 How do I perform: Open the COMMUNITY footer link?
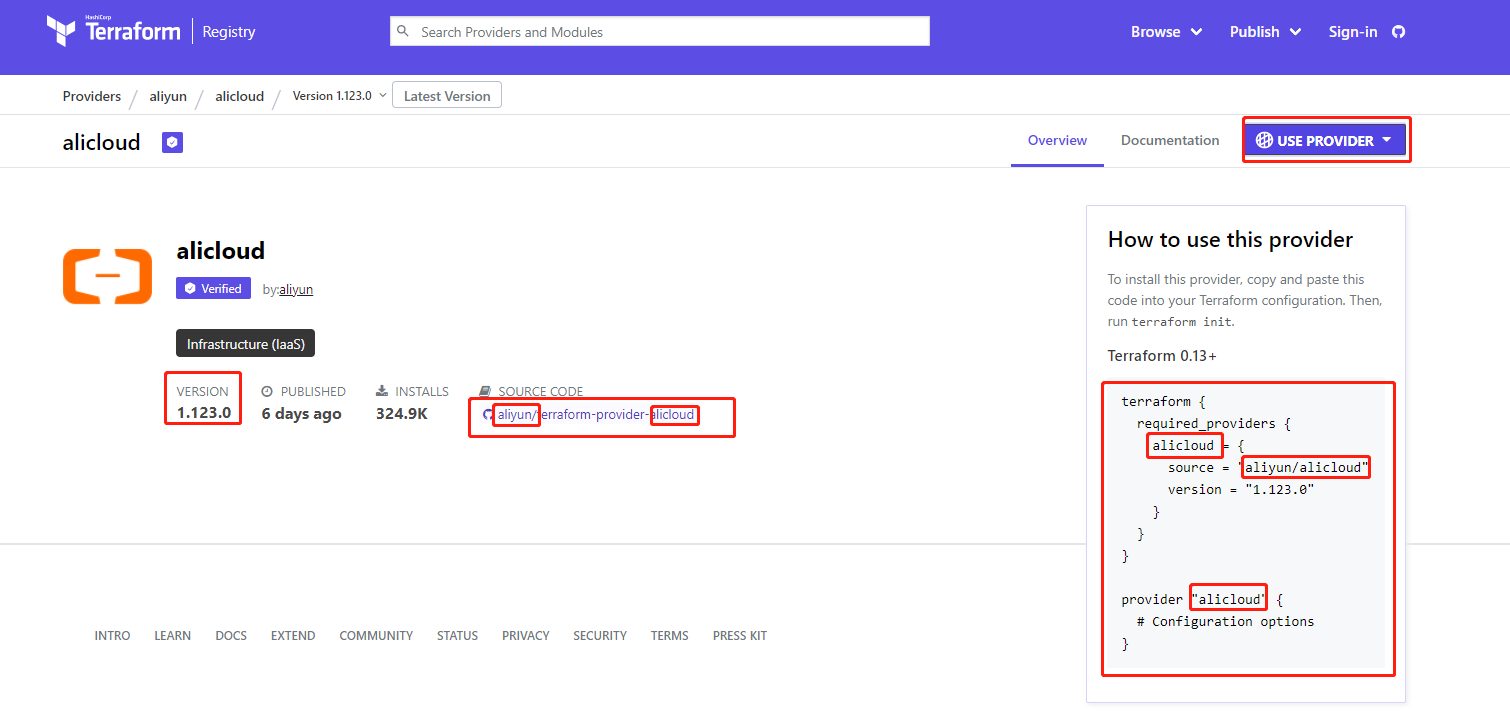pos(376,635)
